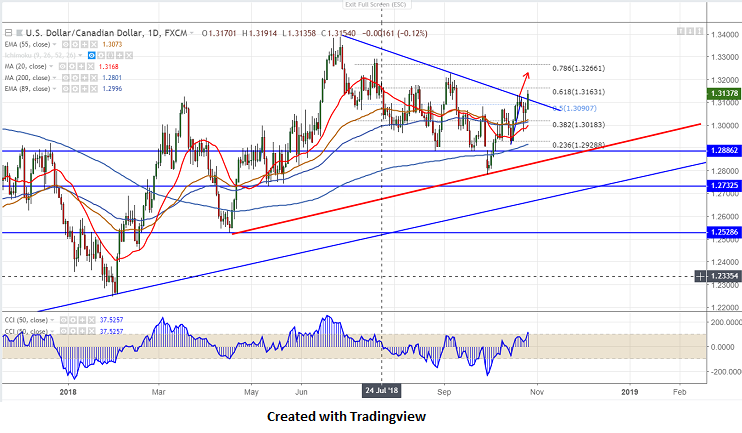This screenshot has height=433, width=742.
Task: Click MA 20 value 1.3168
Action: [108, 67]
